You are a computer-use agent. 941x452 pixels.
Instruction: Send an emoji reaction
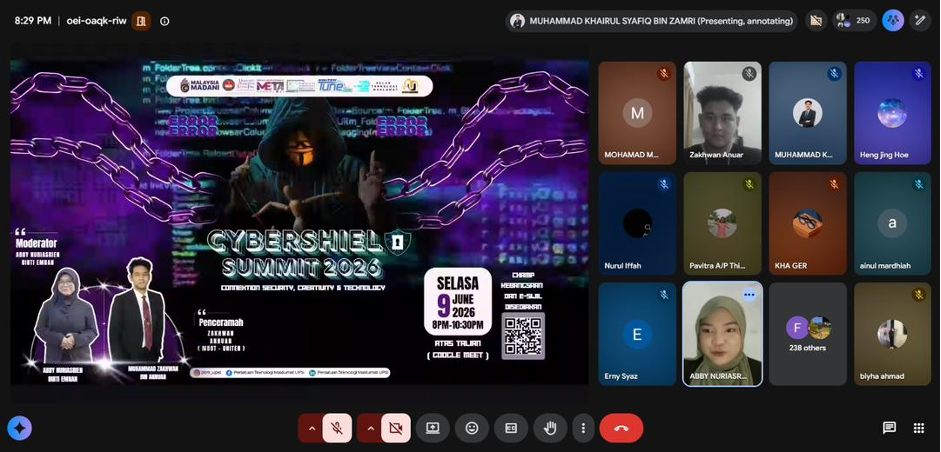coord(472,428)
